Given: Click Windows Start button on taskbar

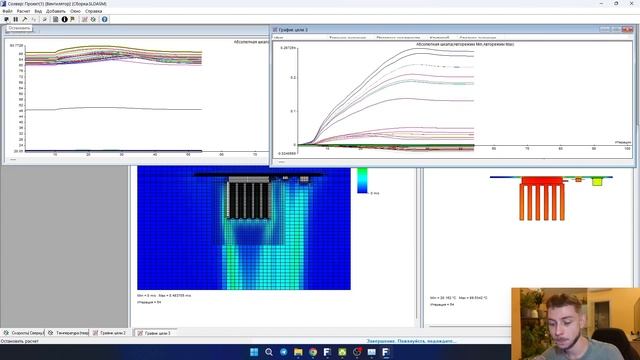Looking at the screenshot, I should [x=254, y=352].
